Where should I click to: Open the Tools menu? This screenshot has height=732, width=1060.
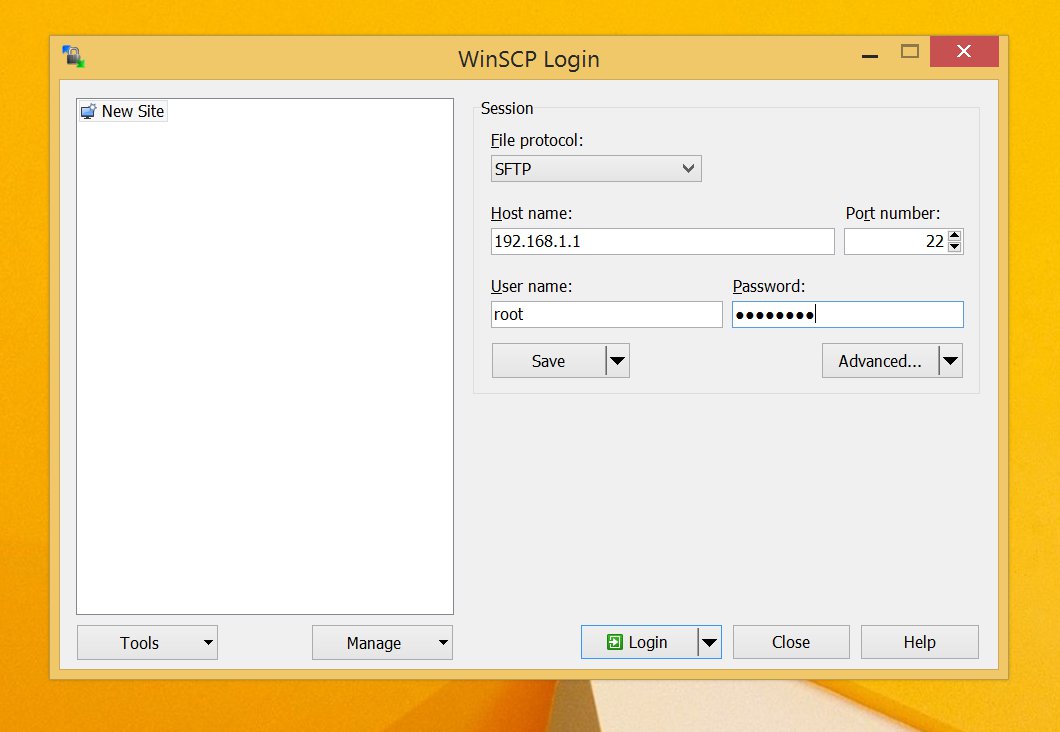(x=146, y=643)
